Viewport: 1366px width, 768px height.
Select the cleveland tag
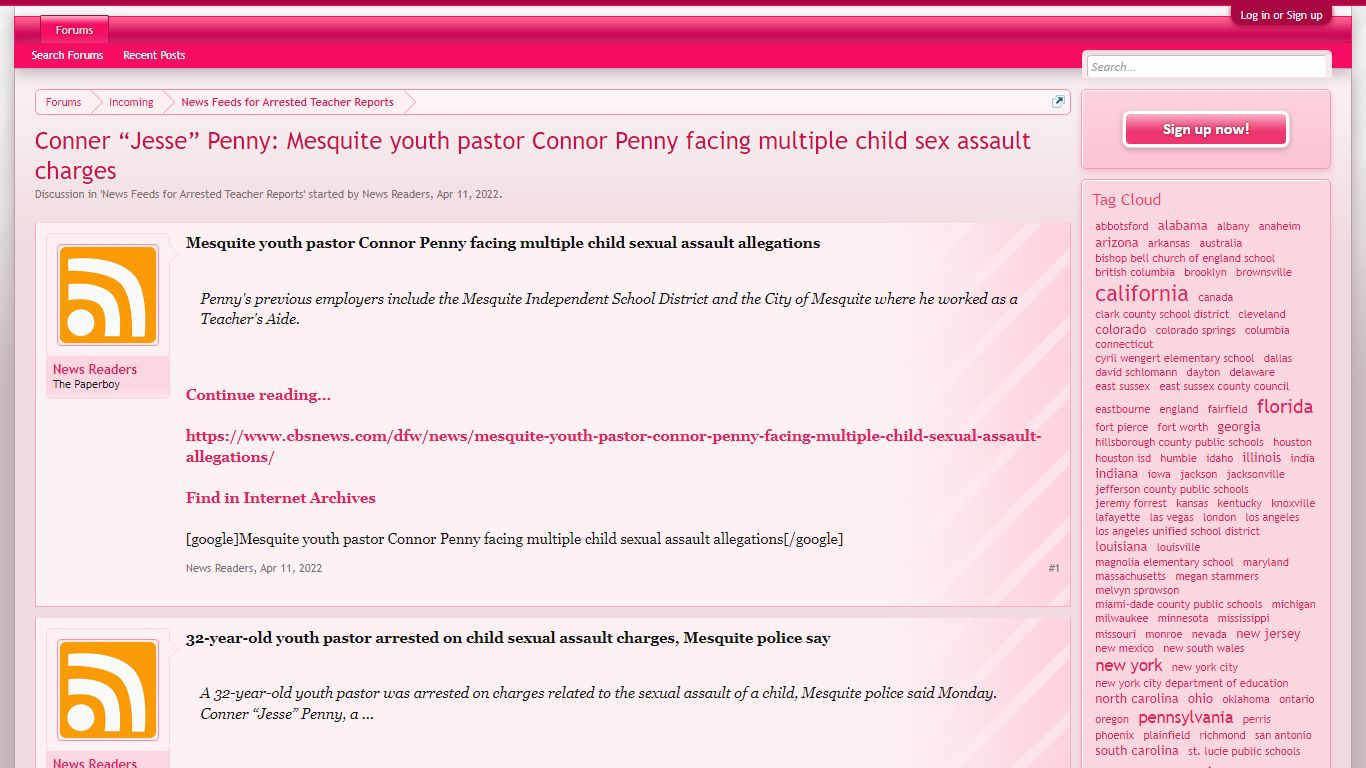[1262, 314]
